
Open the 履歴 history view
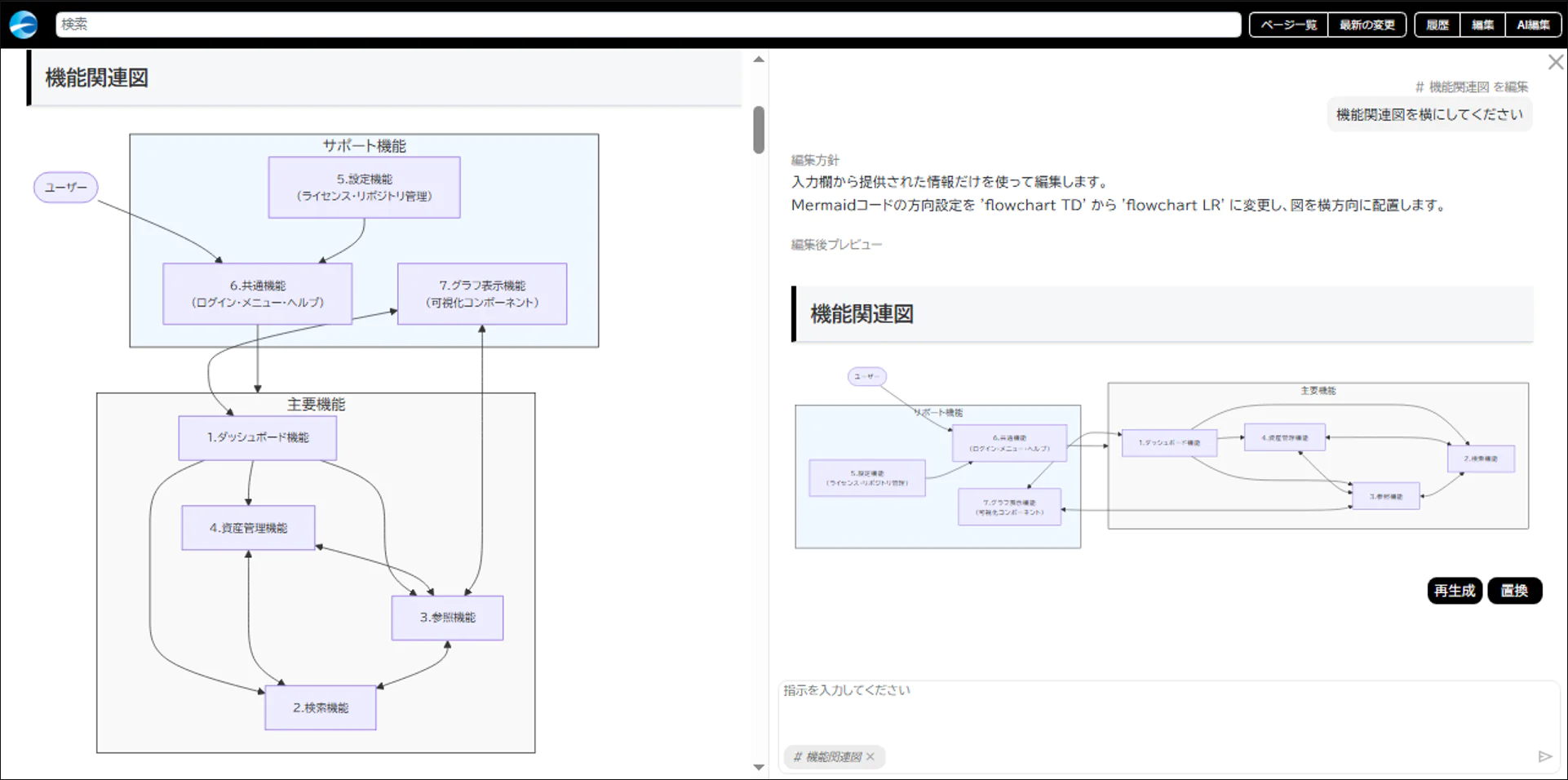point(1436,24)
